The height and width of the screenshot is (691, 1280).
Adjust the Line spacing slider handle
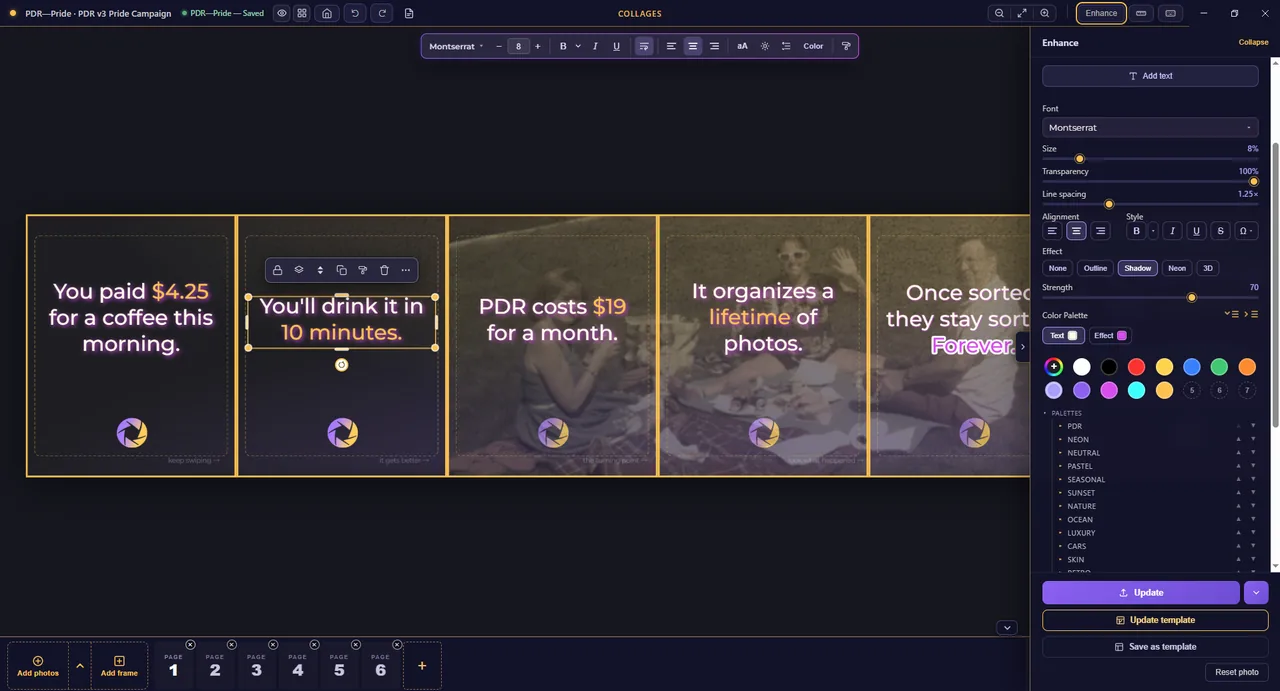1109,204
